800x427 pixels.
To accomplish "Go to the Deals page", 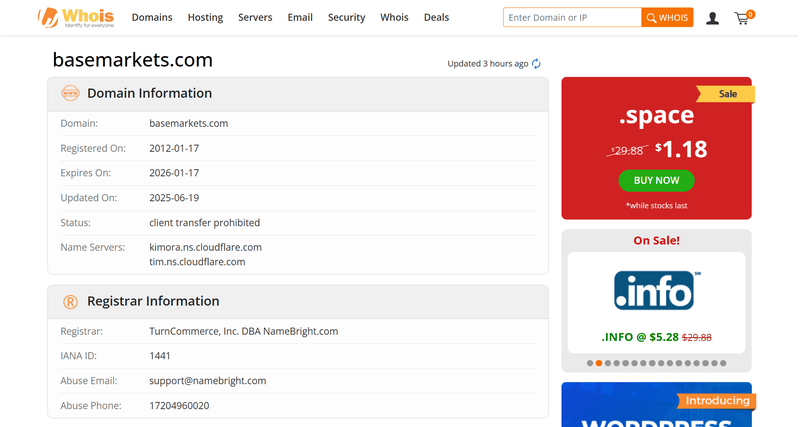I will [436, 17].
